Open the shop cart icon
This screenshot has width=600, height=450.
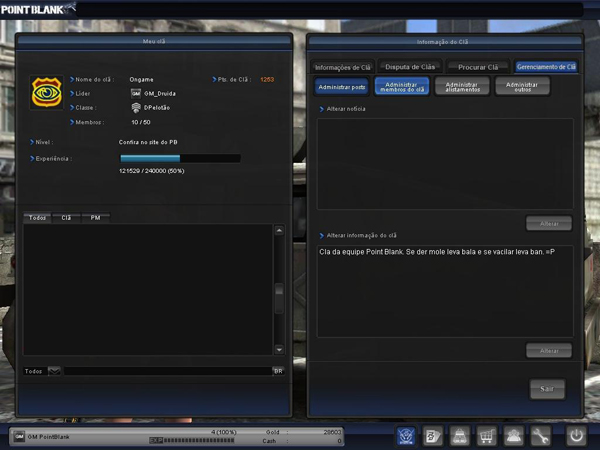point(486,435)
